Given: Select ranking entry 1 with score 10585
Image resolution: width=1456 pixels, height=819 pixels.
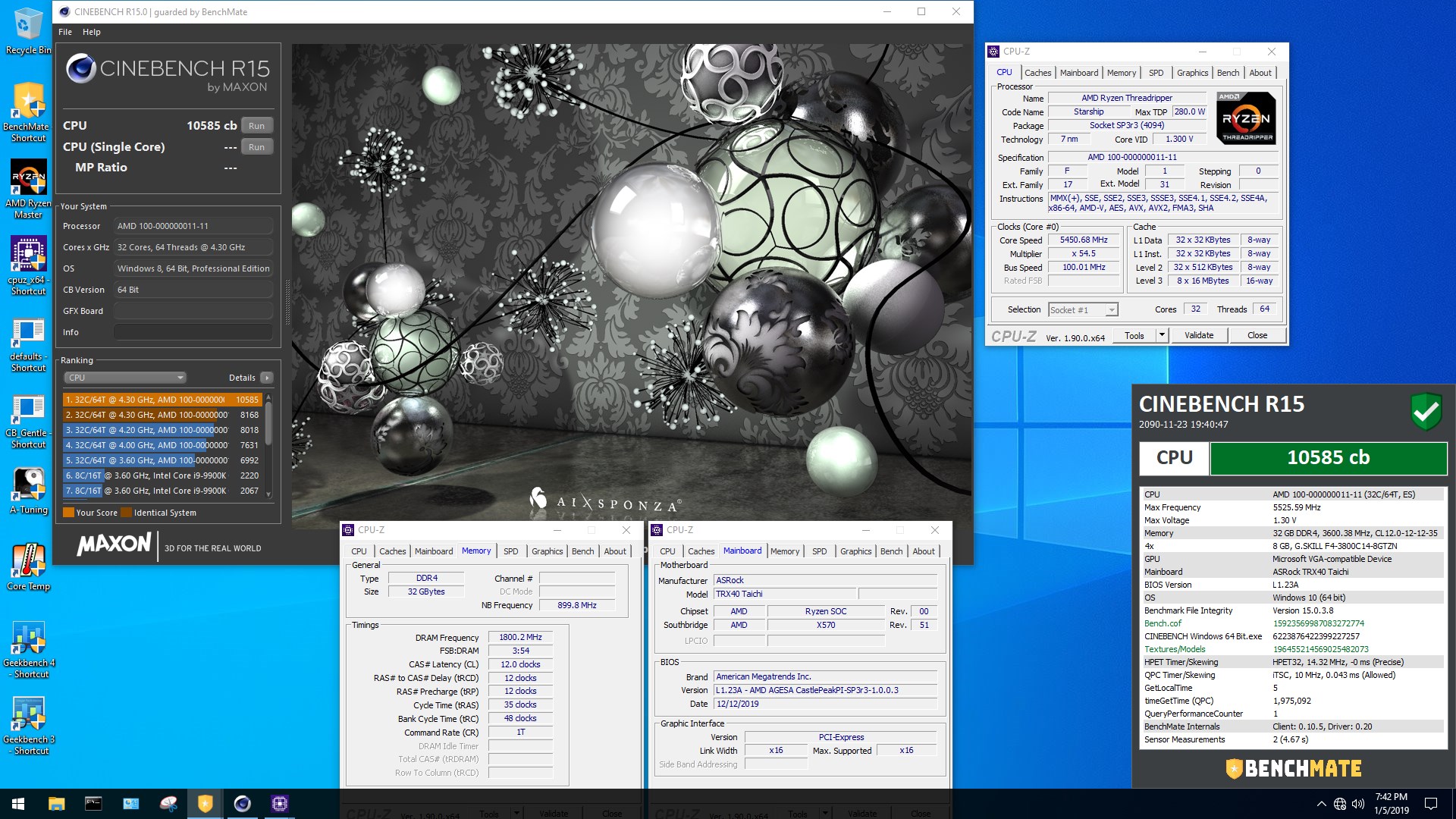Looking at the screenshot, I should 162,400.
